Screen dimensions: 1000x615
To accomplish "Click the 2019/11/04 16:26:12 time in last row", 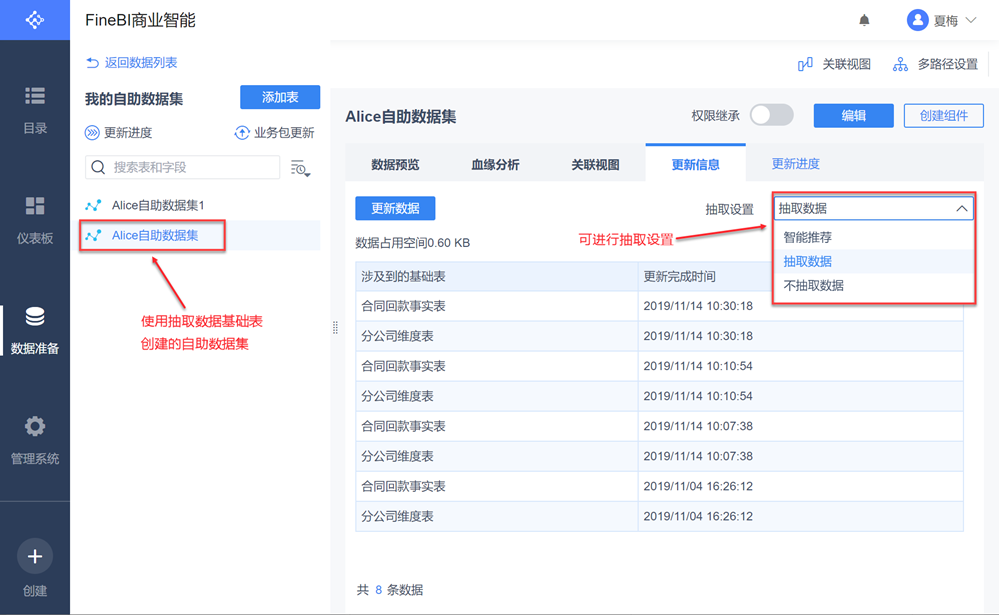I will [x=698, y=516].
